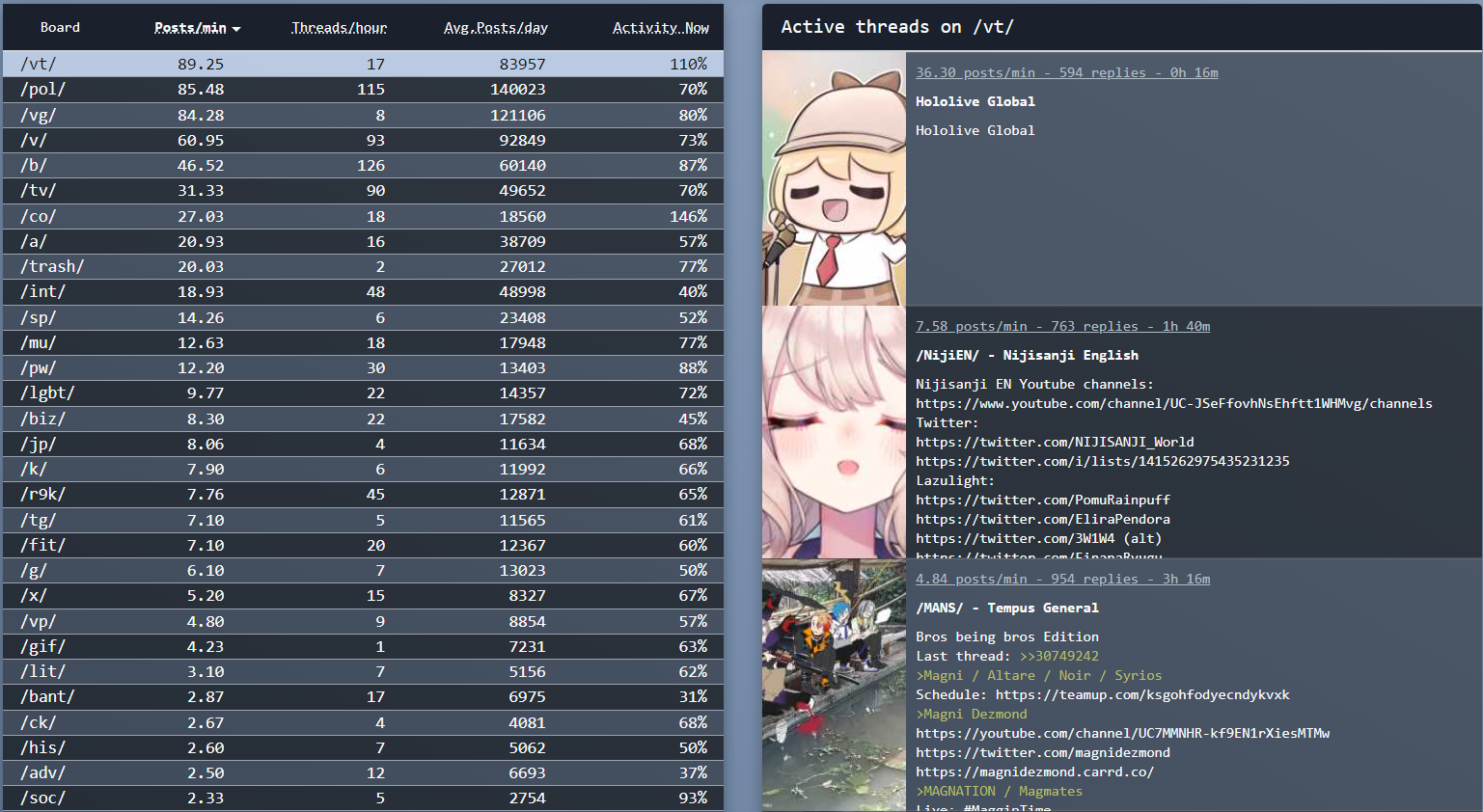Image resolution: width=1483 pixels, height=812 pixels.
Task: View the Hololive Global thread thumbnail
Action: pos(834,178)
